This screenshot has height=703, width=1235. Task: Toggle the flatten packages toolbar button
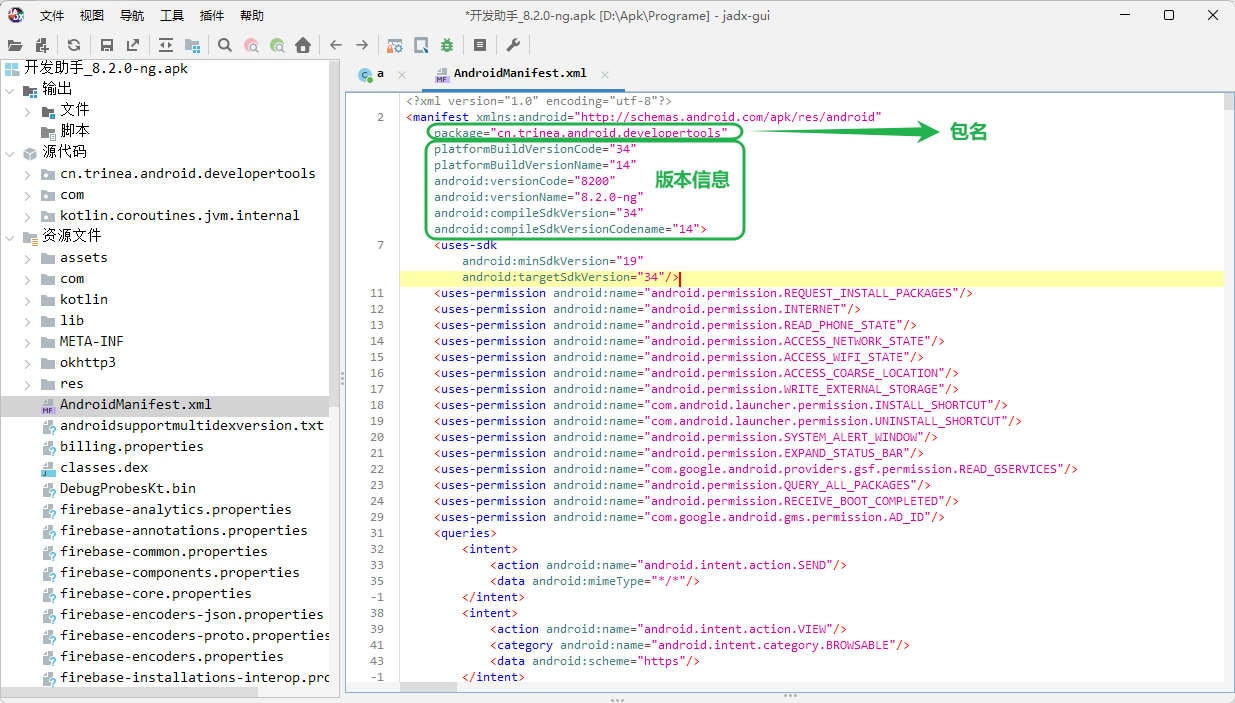point(192,45)
